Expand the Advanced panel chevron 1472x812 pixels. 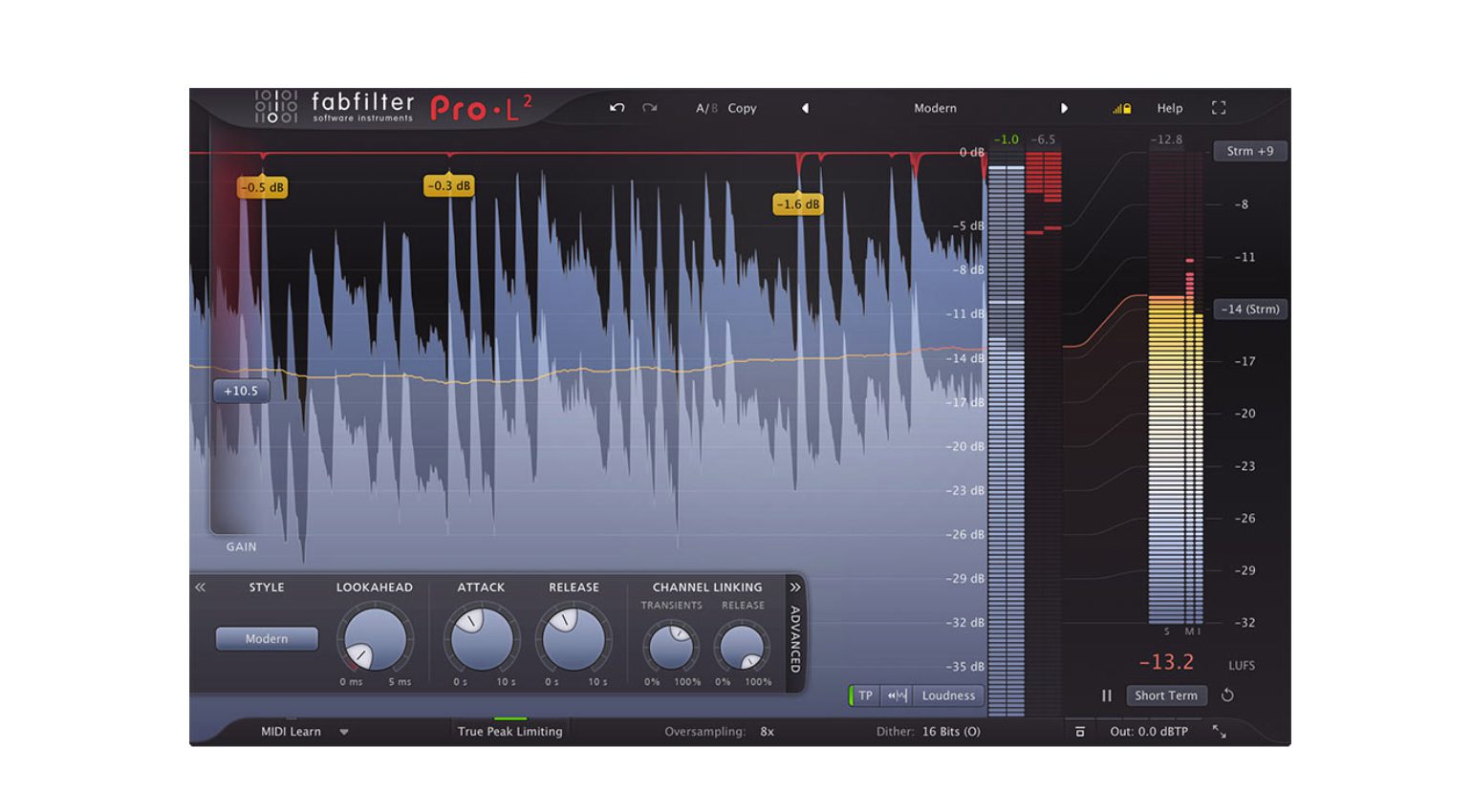click(793, 588)
